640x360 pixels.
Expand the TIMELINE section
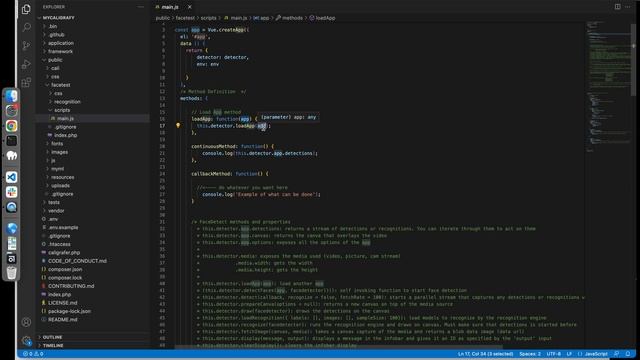[x=53, y=345]
